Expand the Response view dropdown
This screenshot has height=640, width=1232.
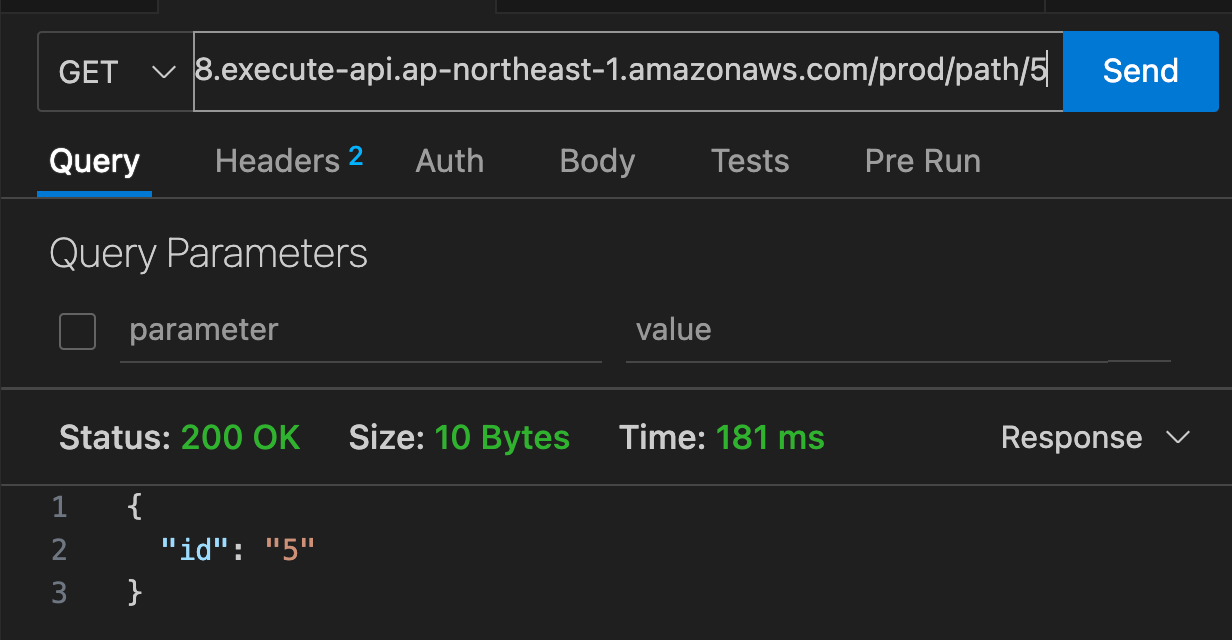(x=1095, y=437)
